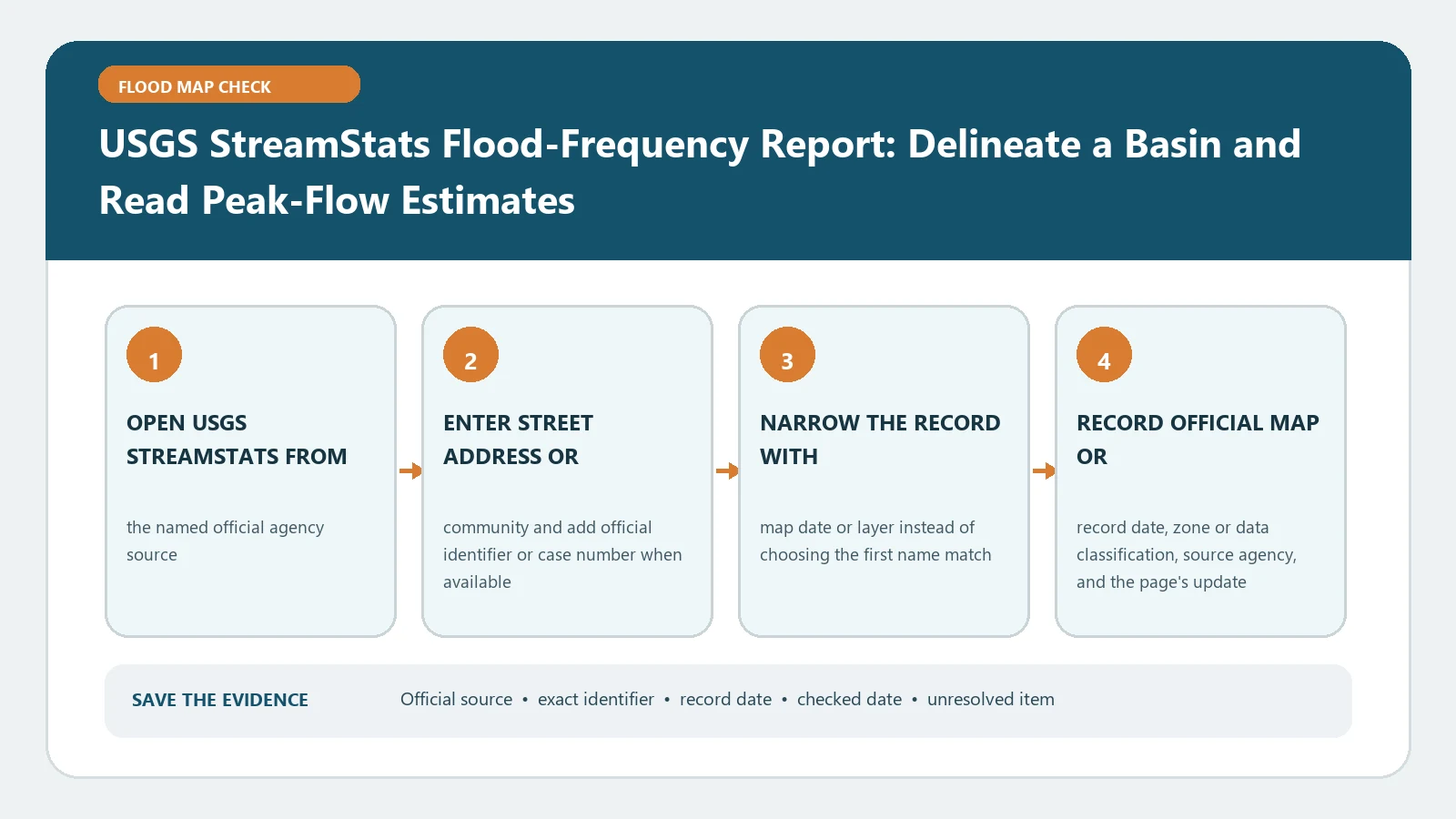Click the NARROW THE RECORD WITH heading
The height and width of the screenshot is (819, 1456).
(x=880, y=440)
